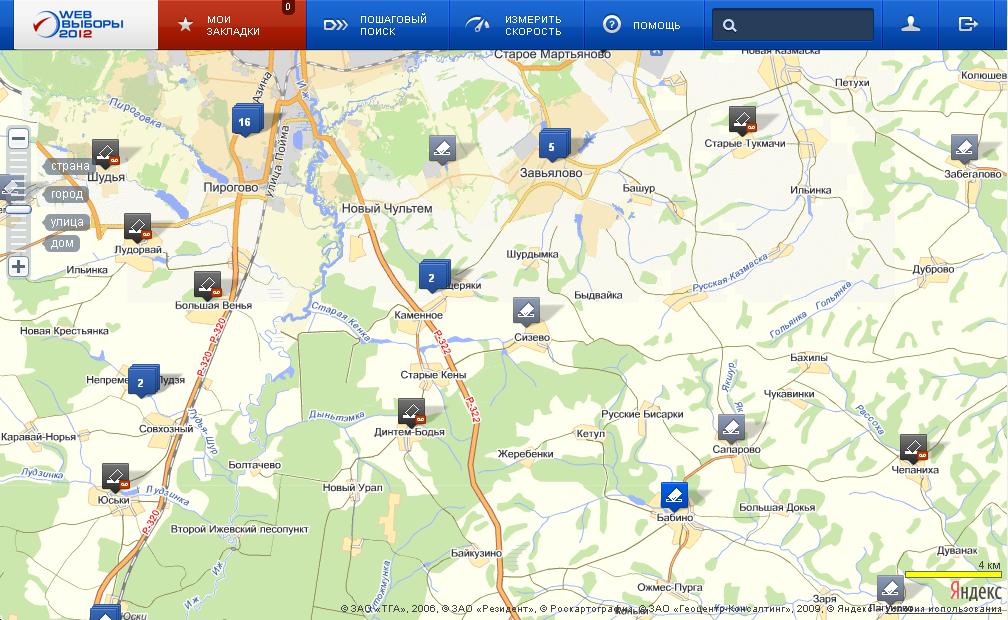Click the Петухи village label
The image size is (1008, 620).
pos(852,83)
